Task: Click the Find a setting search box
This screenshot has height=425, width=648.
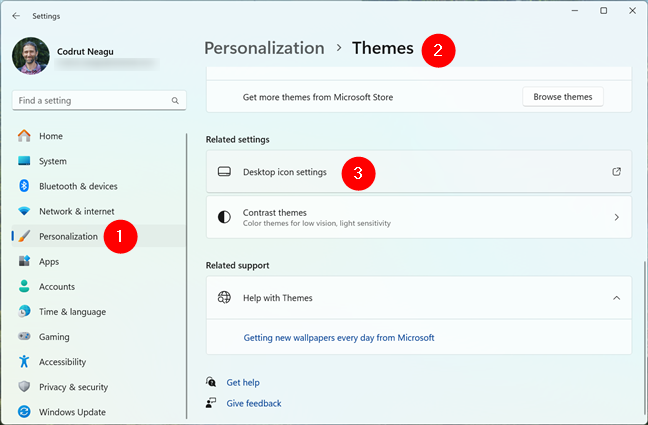Action: (x=99, y=100)
